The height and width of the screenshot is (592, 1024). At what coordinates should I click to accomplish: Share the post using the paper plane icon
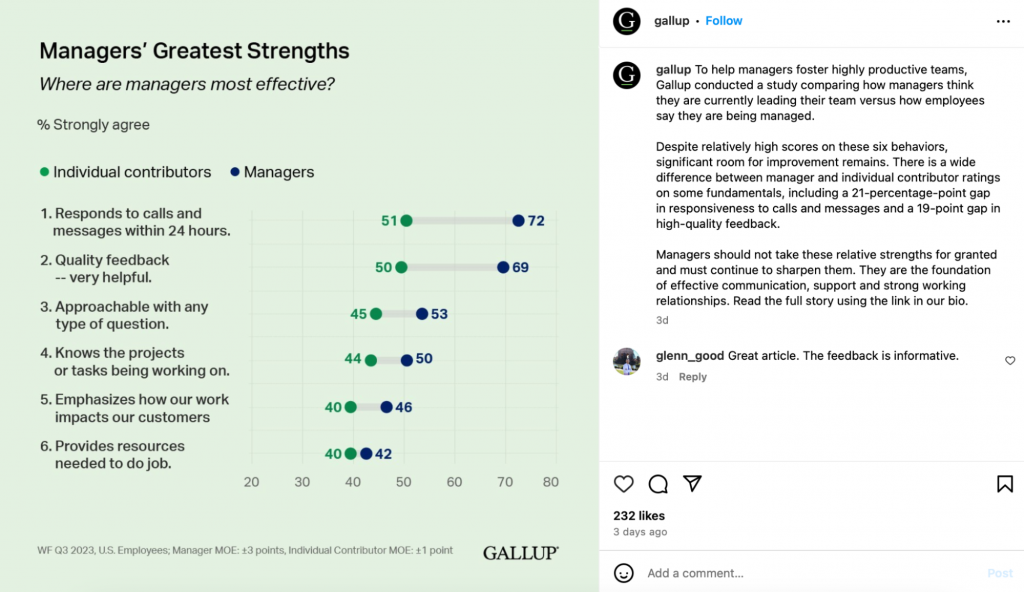coord(692,484)
